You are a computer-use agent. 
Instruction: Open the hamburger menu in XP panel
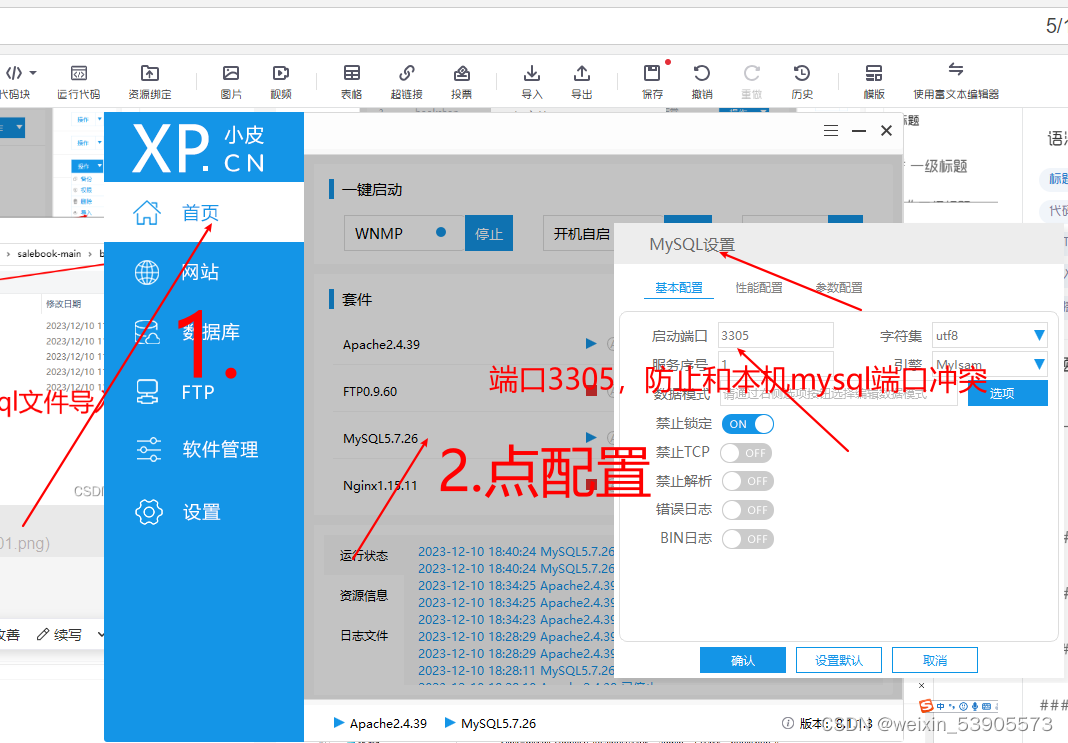[x=830, y=131]
